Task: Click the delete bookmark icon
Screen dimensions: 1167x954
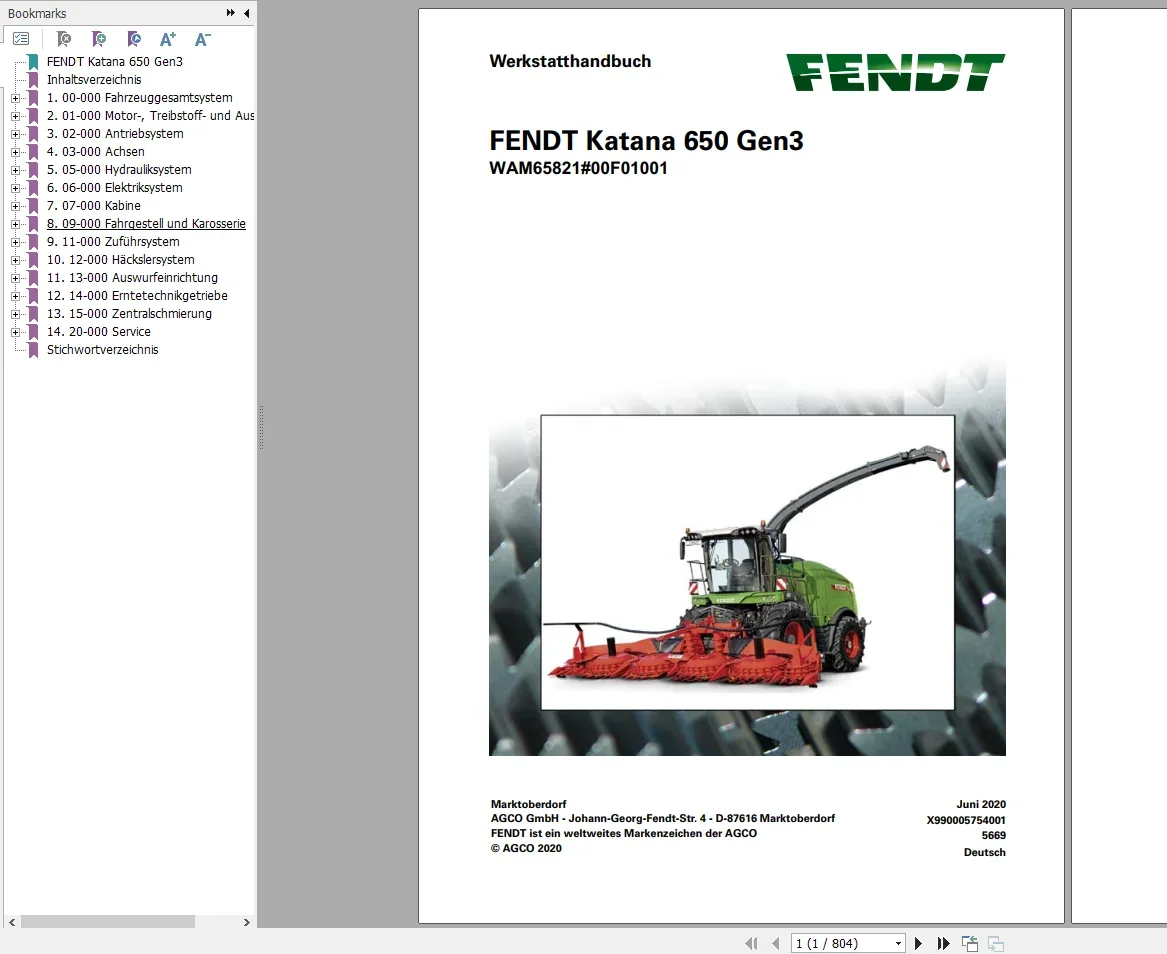Action: pos(64,39)
